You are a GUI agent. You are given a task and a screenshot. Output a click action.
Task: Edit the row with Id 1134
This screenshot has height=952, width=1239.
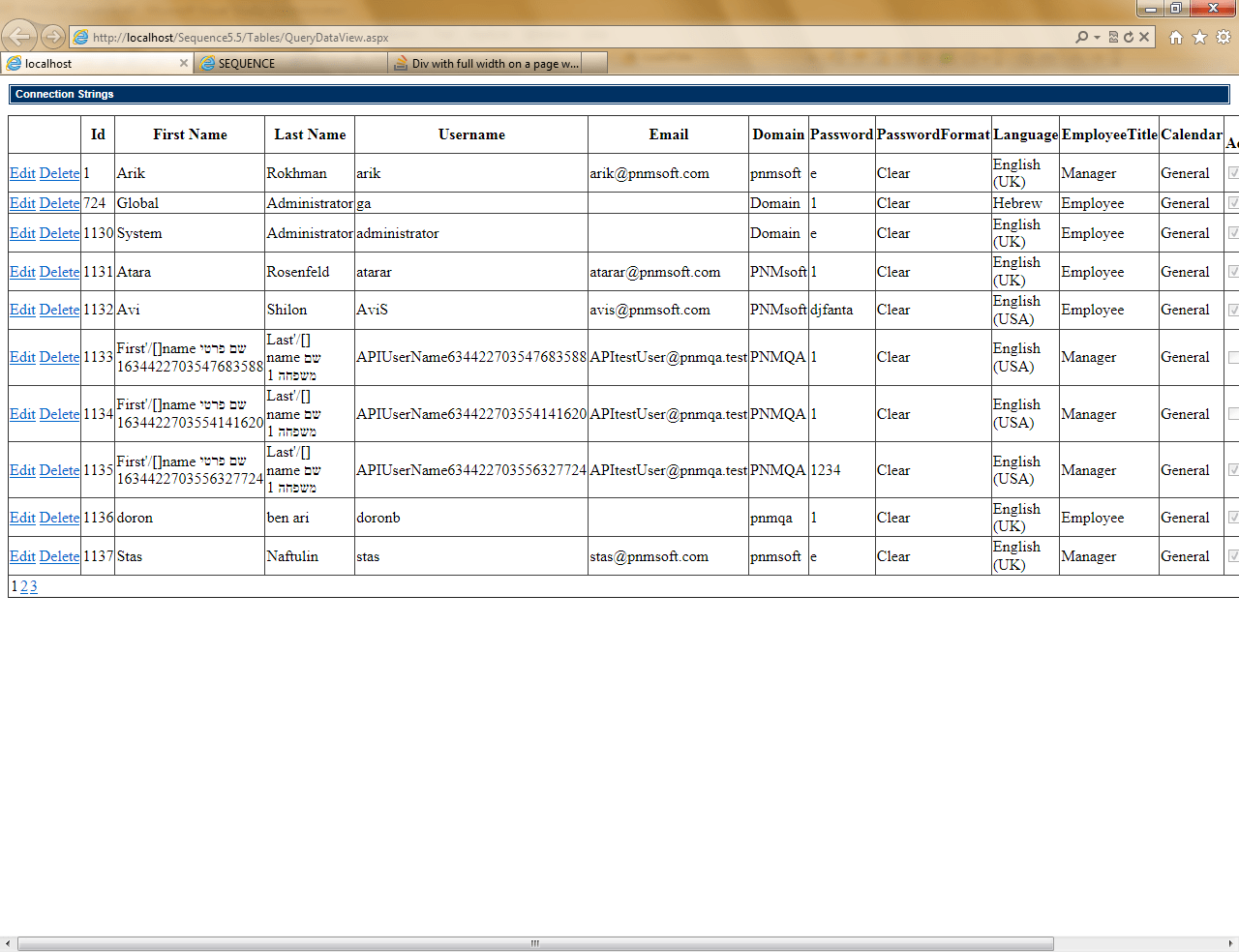coord(22,414)
